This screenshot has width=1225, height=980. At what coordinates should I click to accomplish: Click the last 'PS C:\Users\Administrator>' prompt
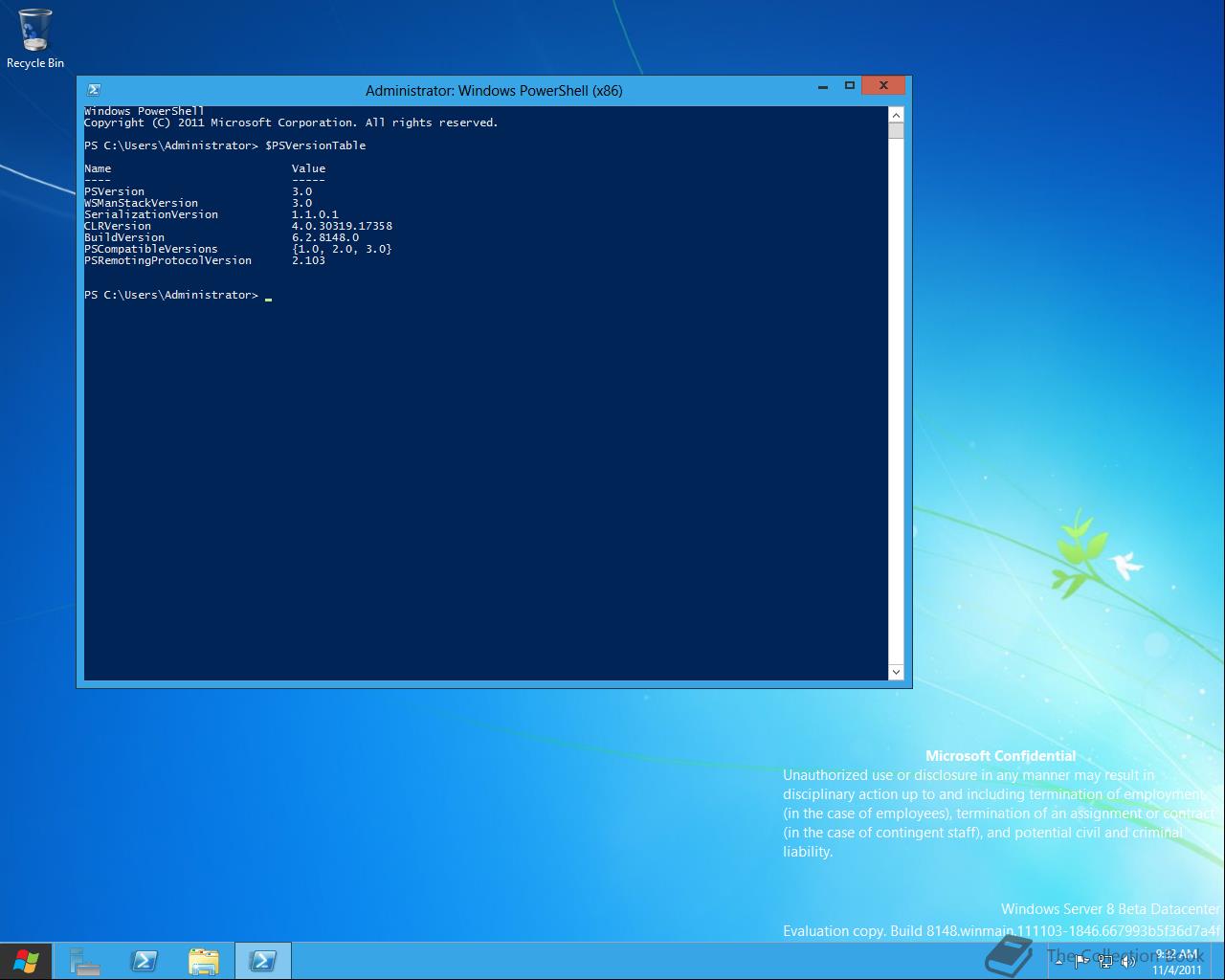(x=171, y=295)
